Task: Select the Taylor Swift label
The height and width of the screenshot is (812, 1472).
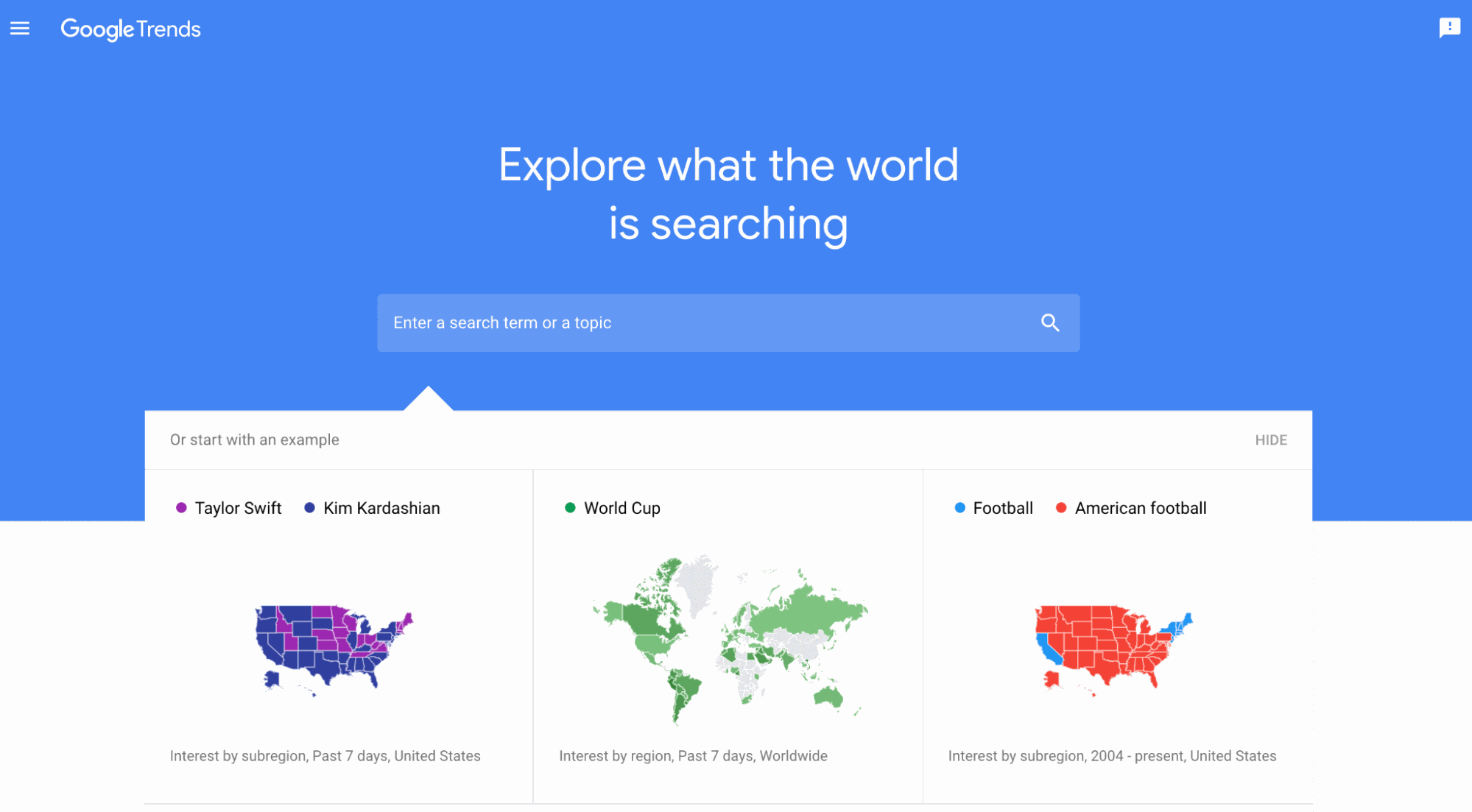Action: pos(238,508)
